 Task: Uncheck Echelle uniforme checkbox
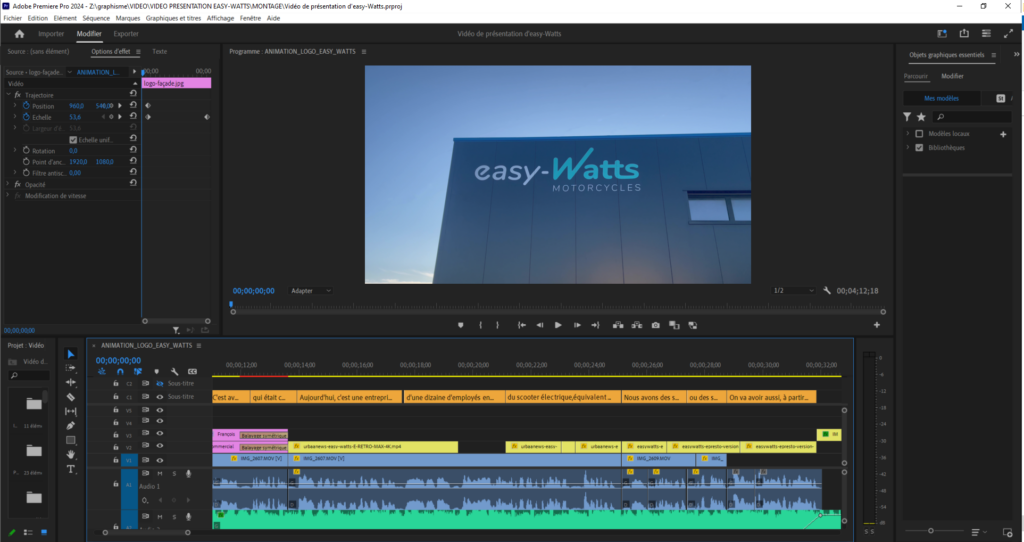pyautogui.click(x=73, y=140)
